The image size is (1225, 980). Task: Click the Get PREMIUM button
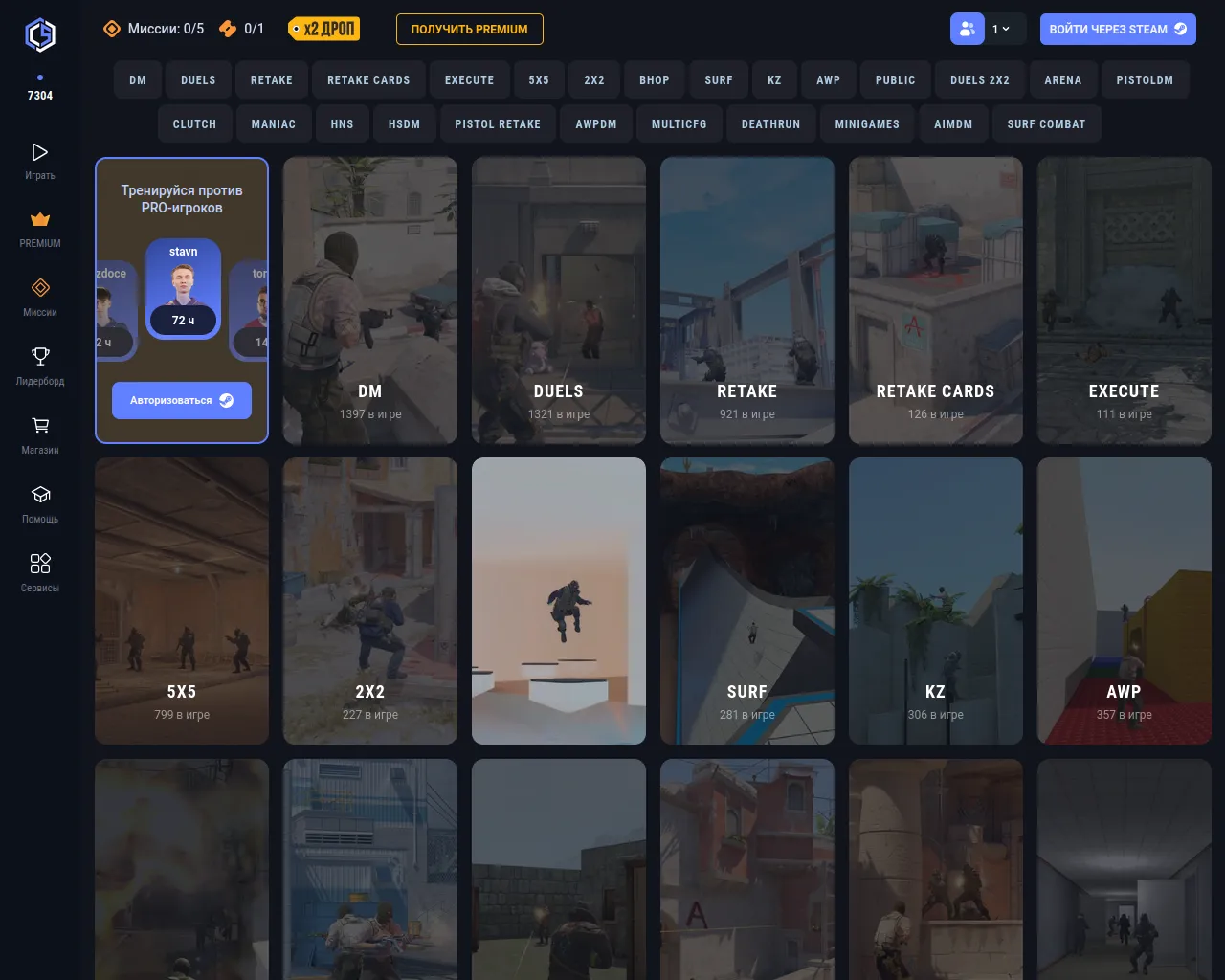pos(469,29)
